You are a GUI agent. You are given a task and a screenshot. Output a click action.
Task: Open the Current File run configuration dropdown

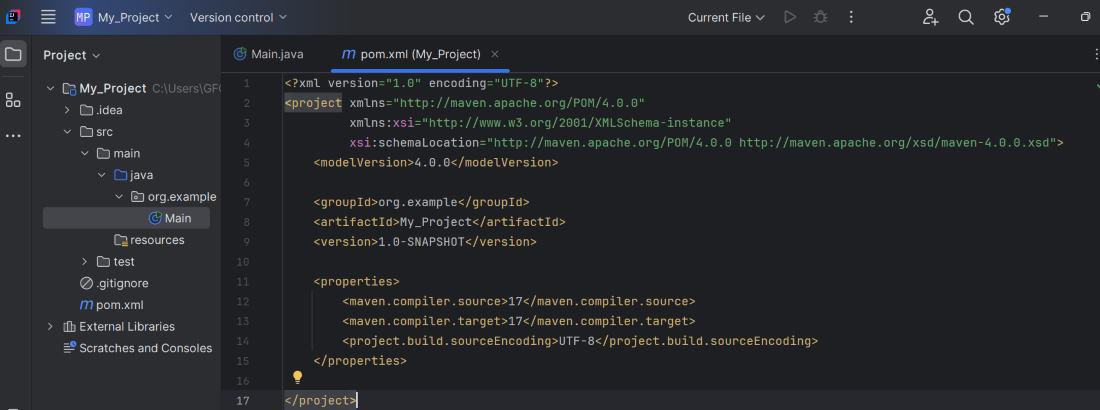[x=726, y=17]
